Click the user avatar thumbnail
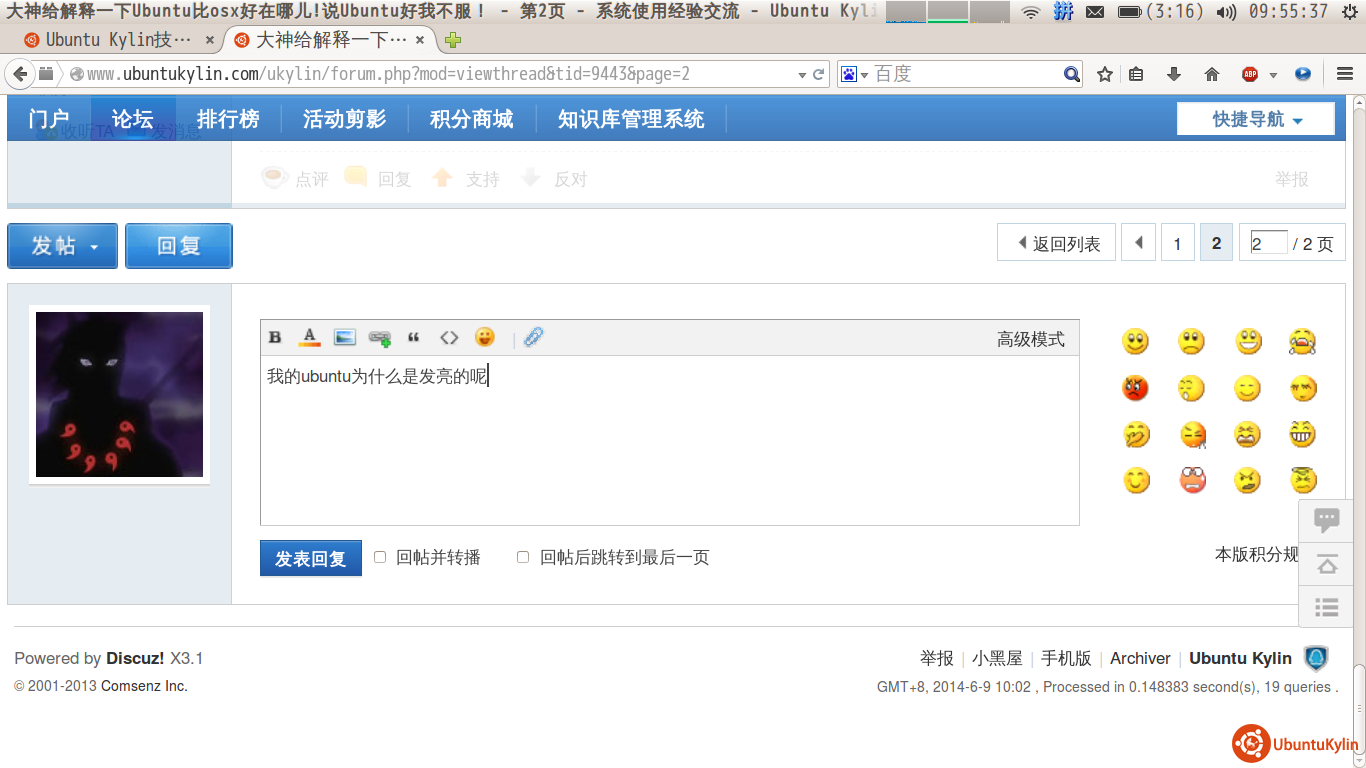This screenshot has height=768, width=1366. 119,394
